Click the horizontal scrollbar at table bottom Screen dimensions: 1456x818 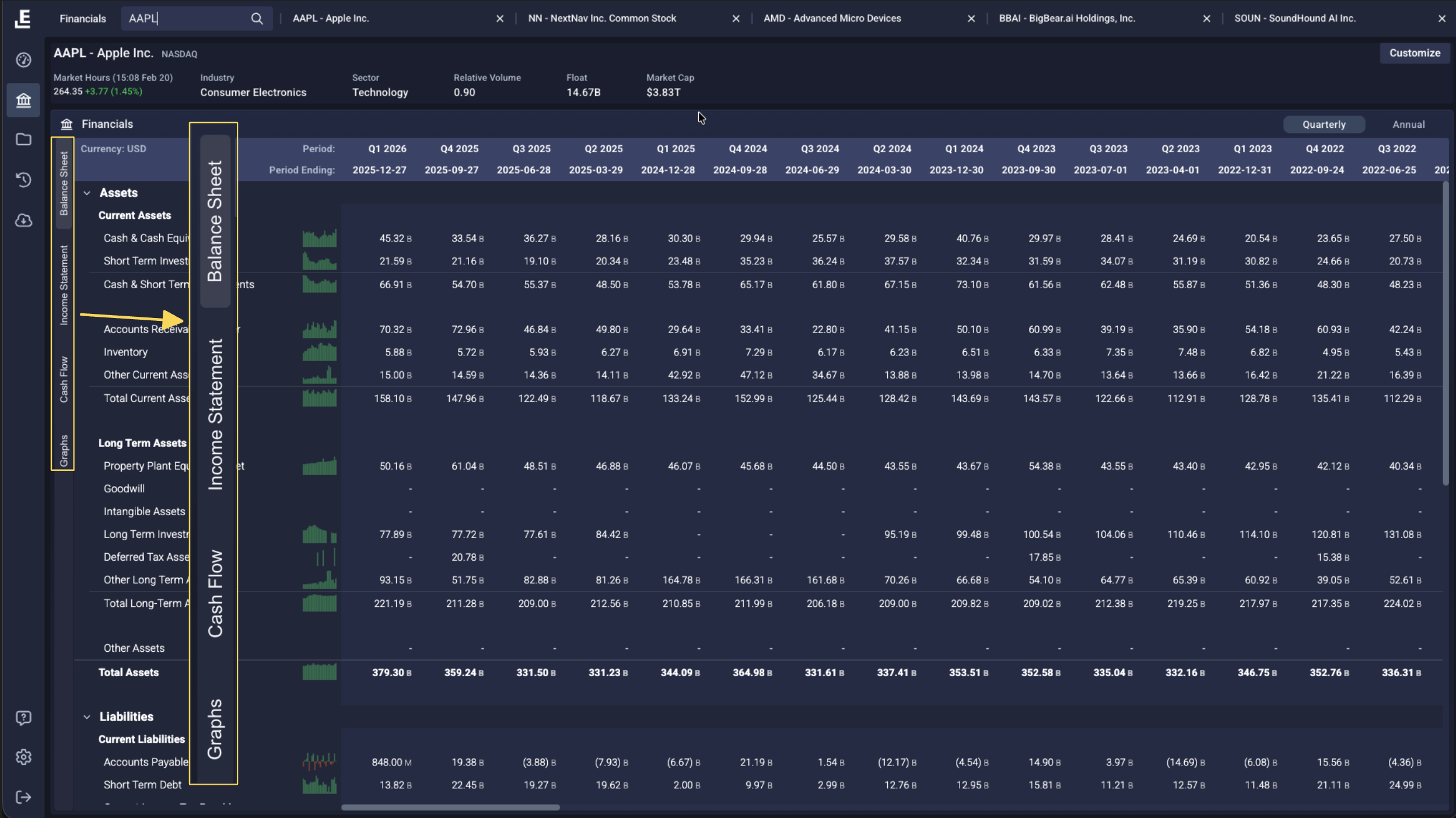(x=450, y=807)
